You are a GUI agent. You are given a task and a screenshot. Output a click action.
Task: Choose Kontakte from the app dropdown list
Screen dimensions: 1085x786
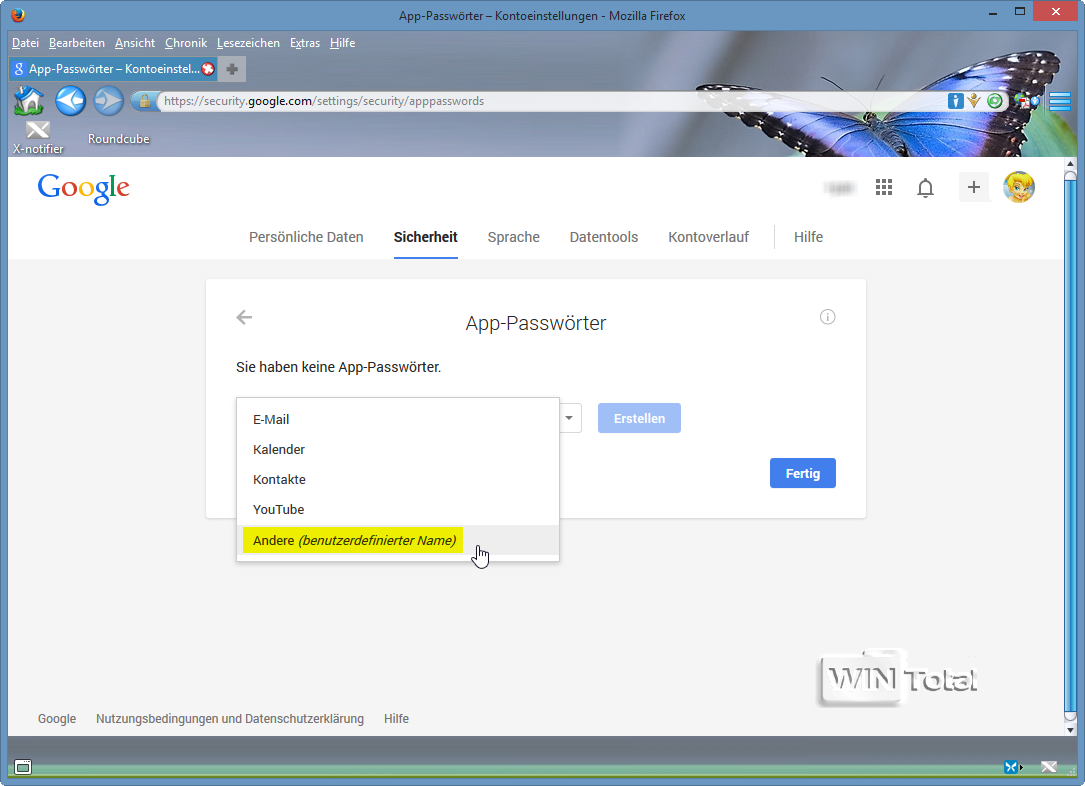click(398, 479)
